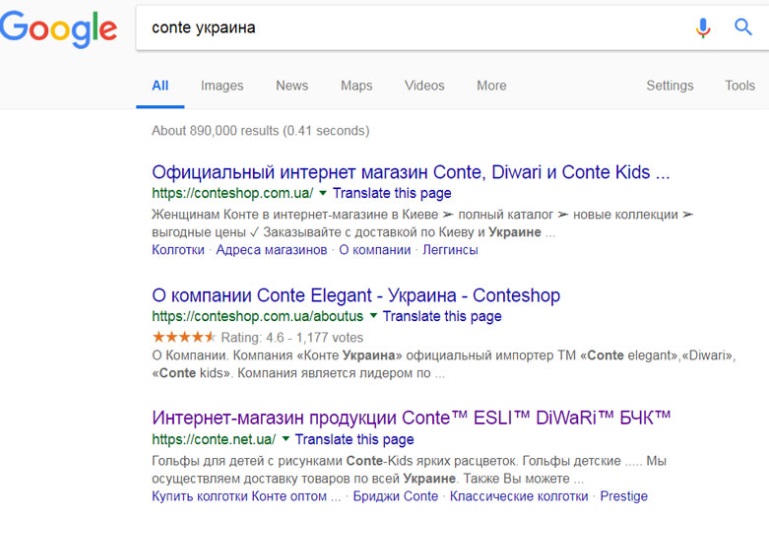Image resolution: width=769 pixels, height=539 pixels.
Task: Click the Адреса магазинов sitelink
Action: tap(271, 250)
